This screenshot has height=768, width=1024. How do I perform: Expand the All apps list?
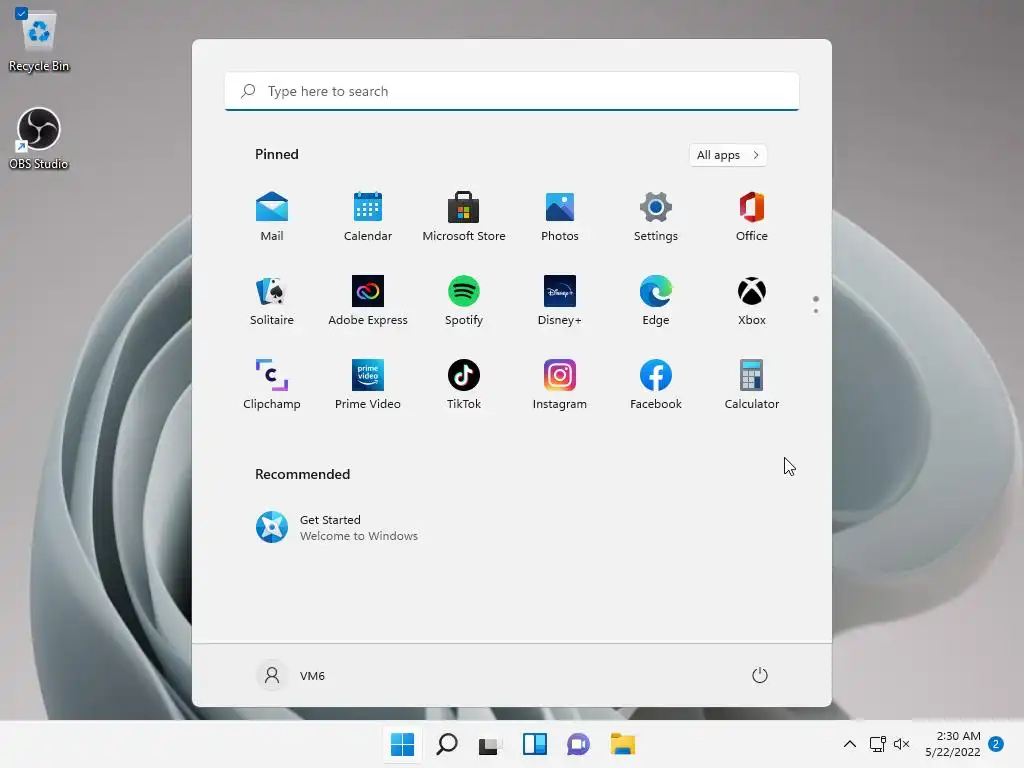tap(728, 155)
